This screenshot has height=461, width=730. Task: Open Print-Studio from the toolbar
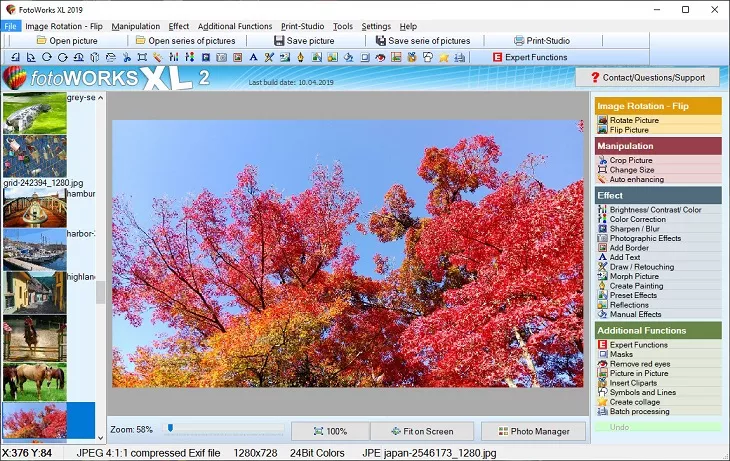click(x=542, y=41)
